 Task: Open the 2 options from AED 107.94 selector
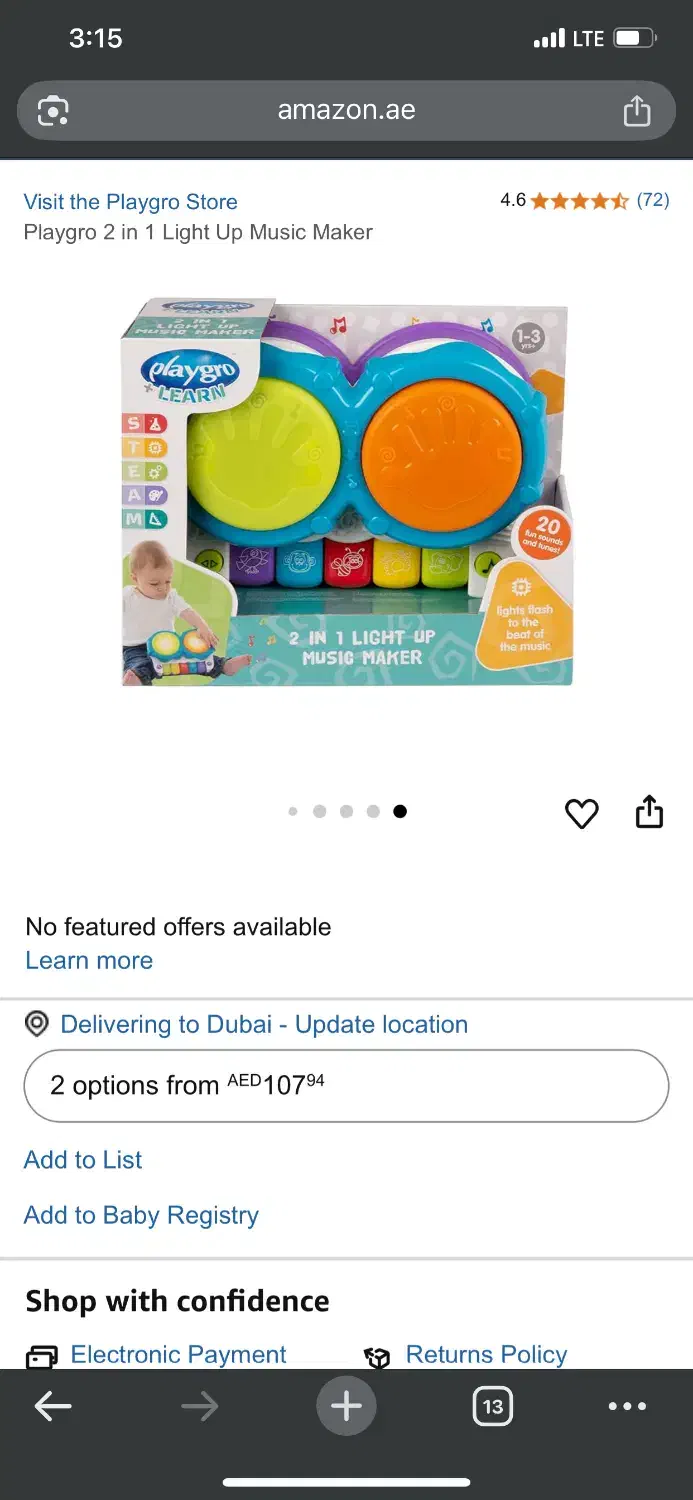(x=346, y=1085)
